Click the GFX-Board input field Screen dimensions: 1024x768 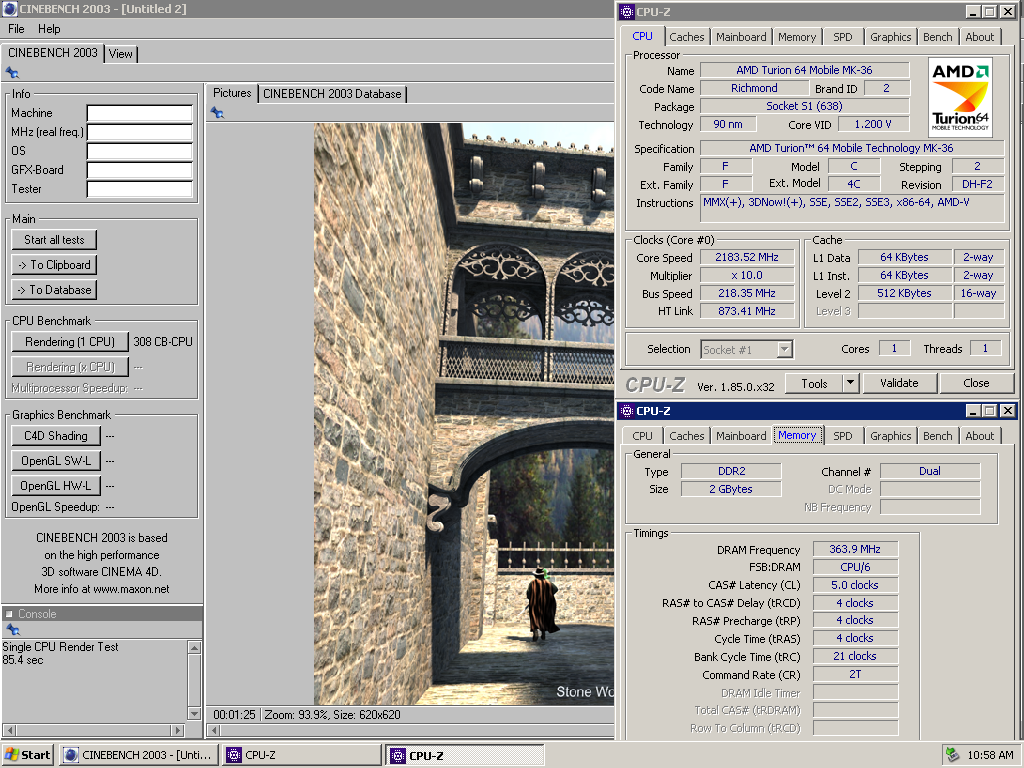pyautogui.click(x=140, y=170)
